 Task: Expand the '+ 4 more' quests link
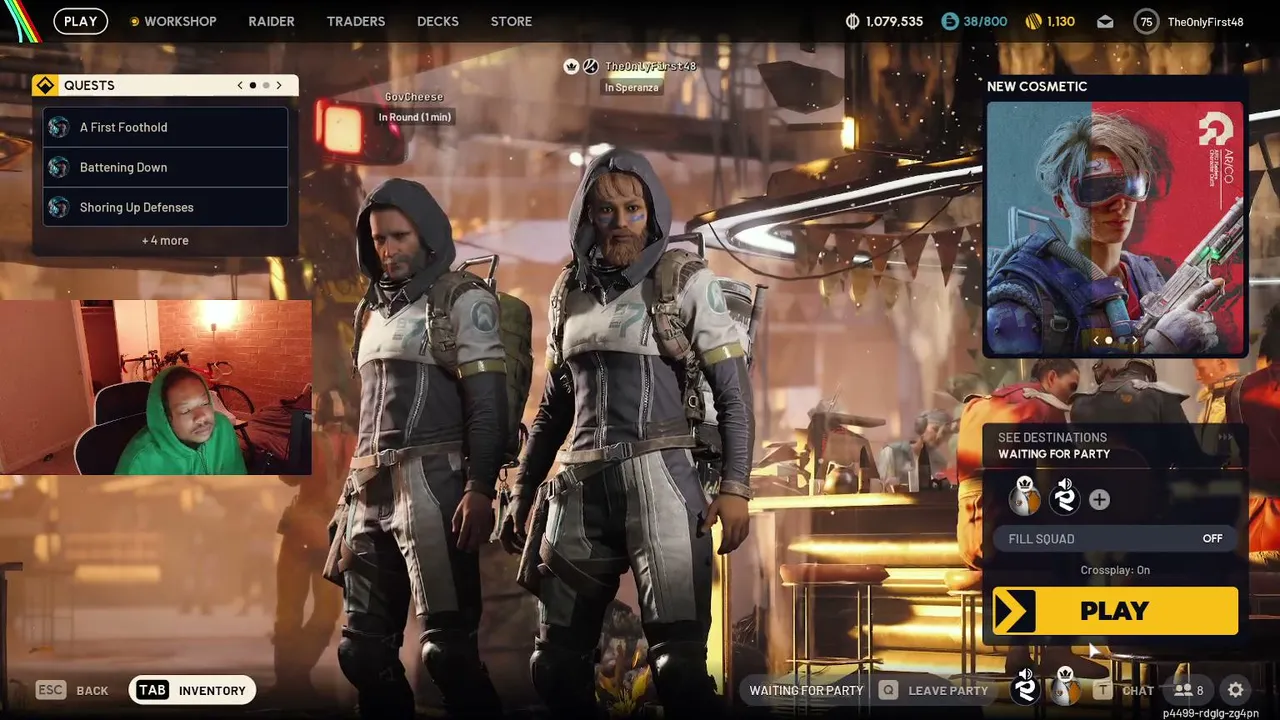click(165, 240)
